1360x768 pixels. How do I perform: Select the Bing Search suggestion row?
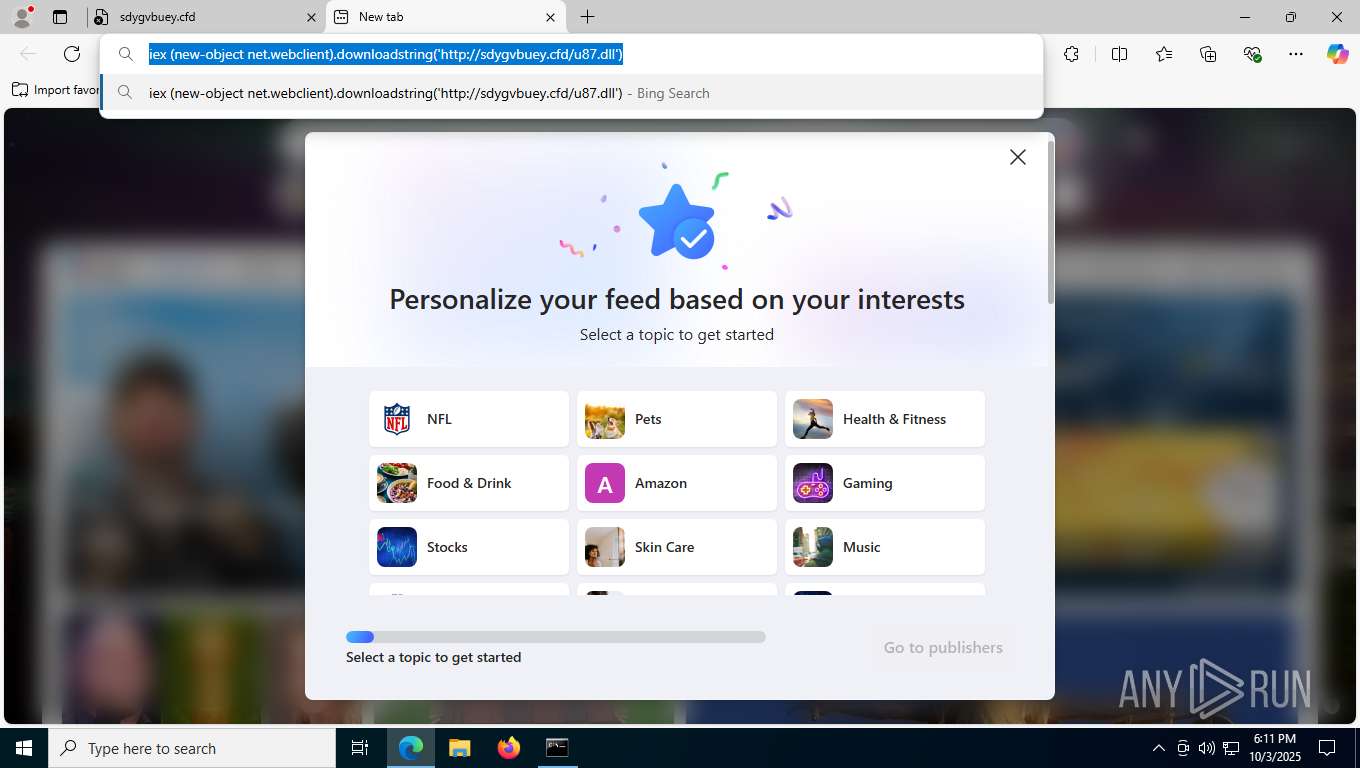pyautogui.click(x=571, y=93)
